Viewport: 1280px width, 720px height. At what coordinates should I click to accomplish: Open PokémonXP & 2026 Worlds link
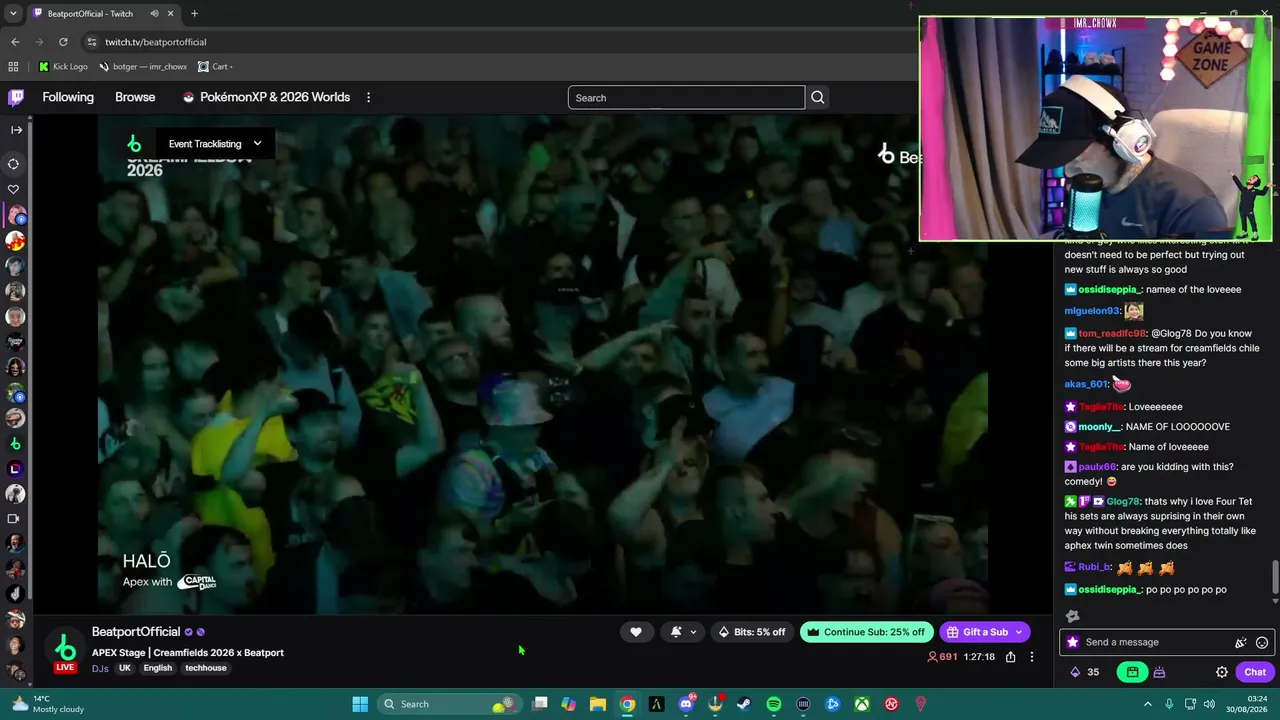(x=266, y=97)
